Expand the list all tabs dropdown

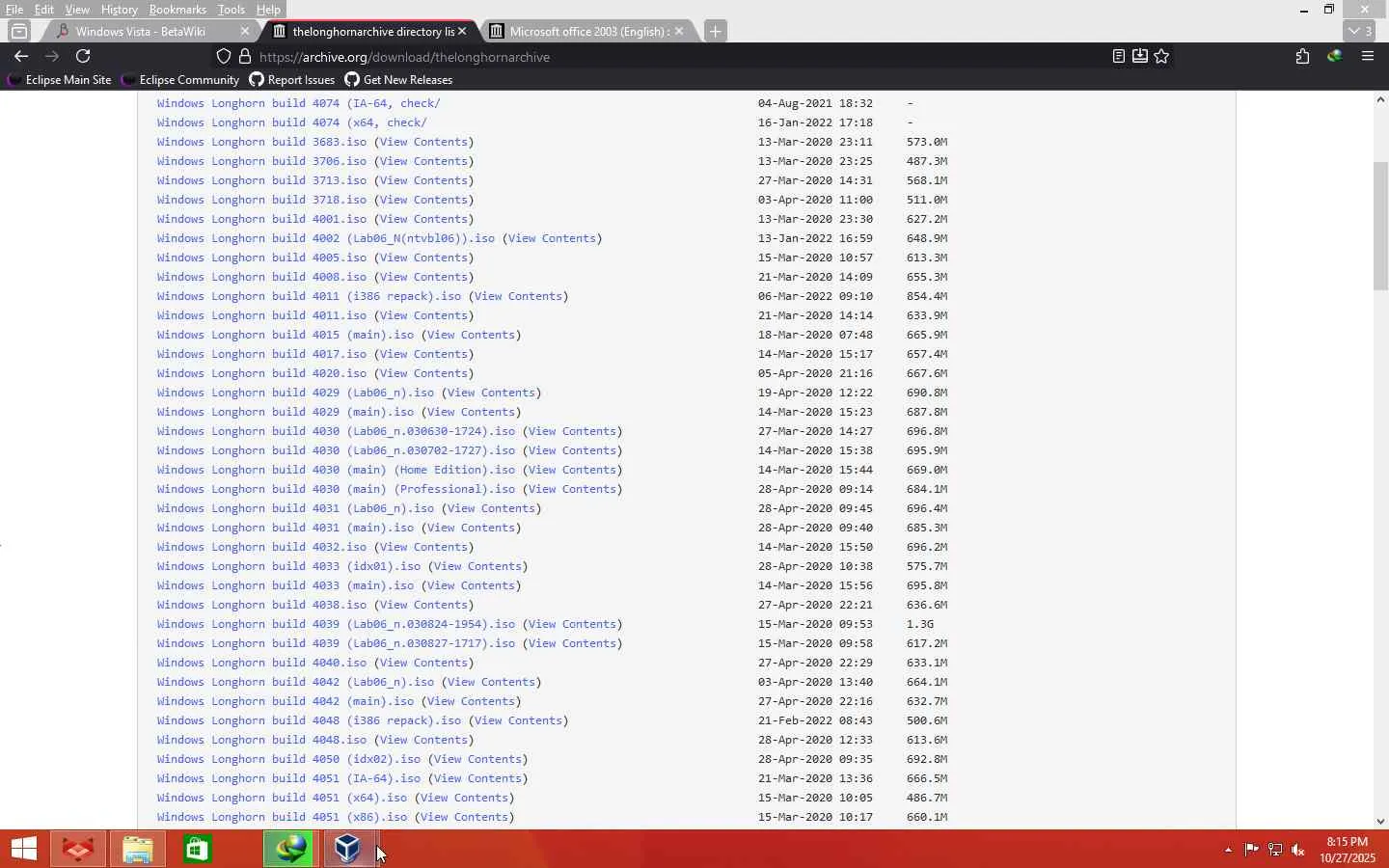pyautogui.click(x=1361, y=32)
